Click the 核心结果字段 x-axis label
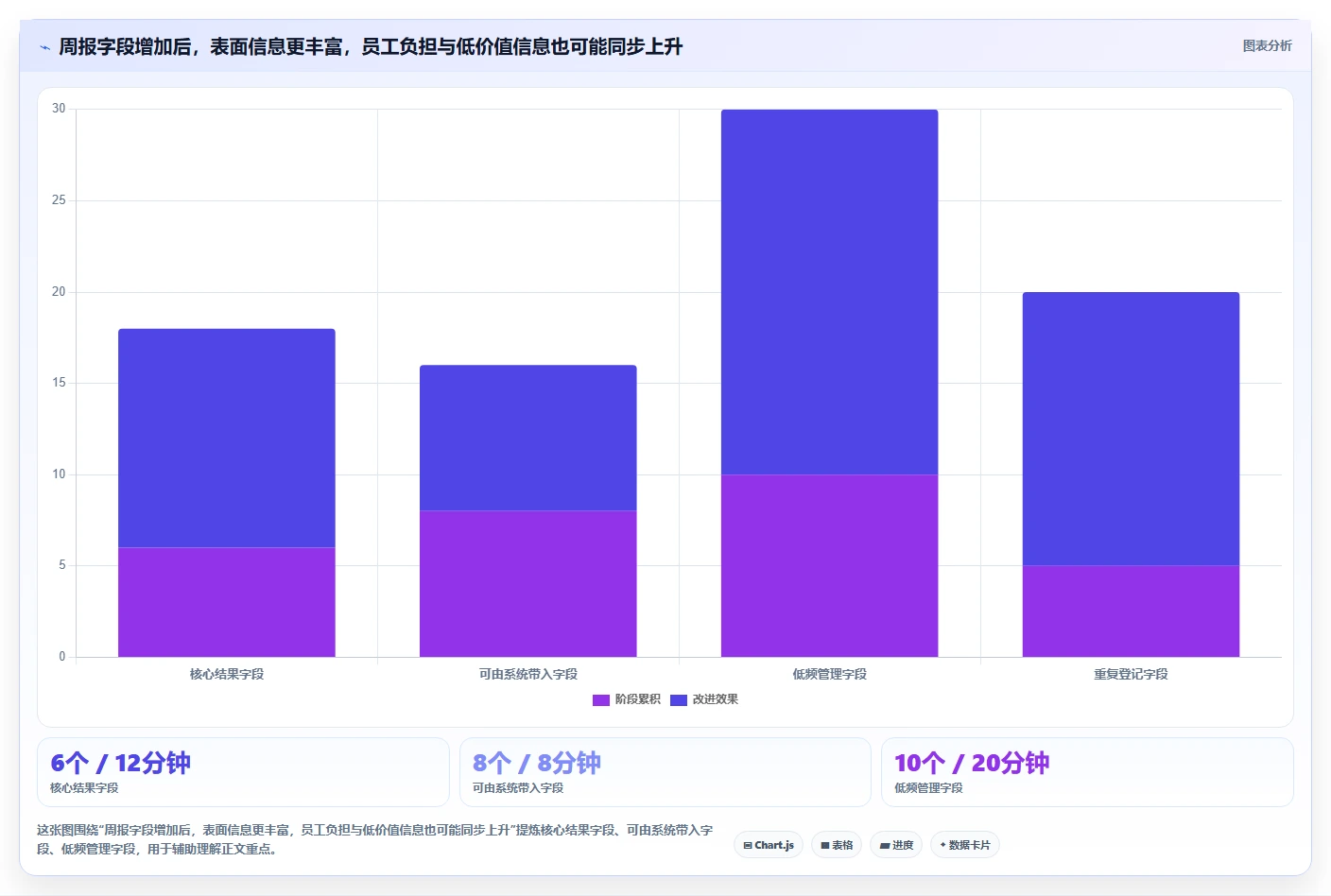 pyautogui.click(x=227, y=674)
